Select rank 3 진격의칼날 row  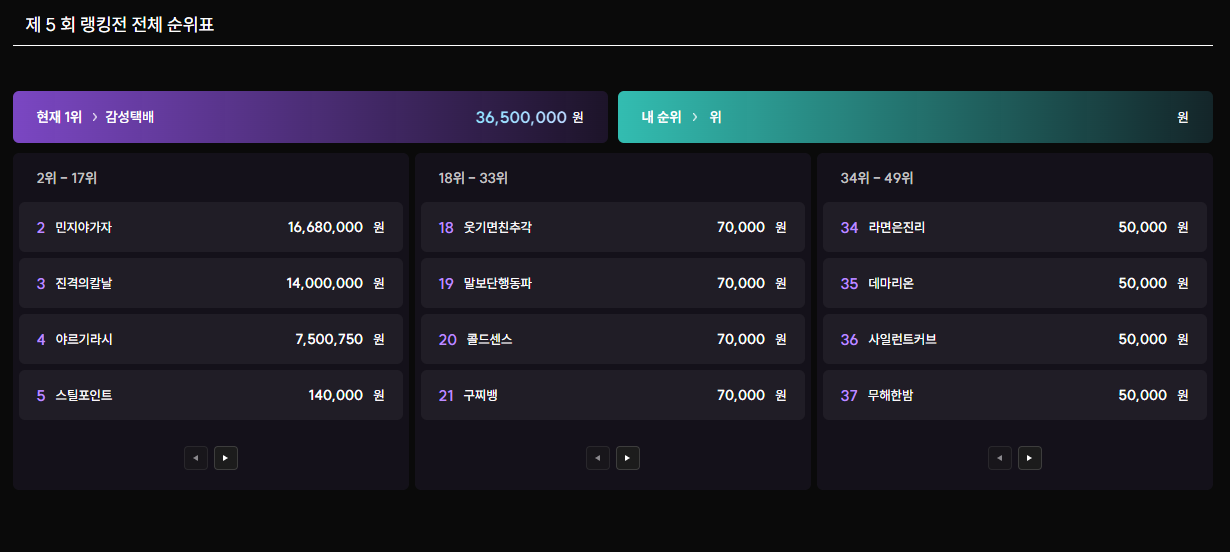click(211, 283)
